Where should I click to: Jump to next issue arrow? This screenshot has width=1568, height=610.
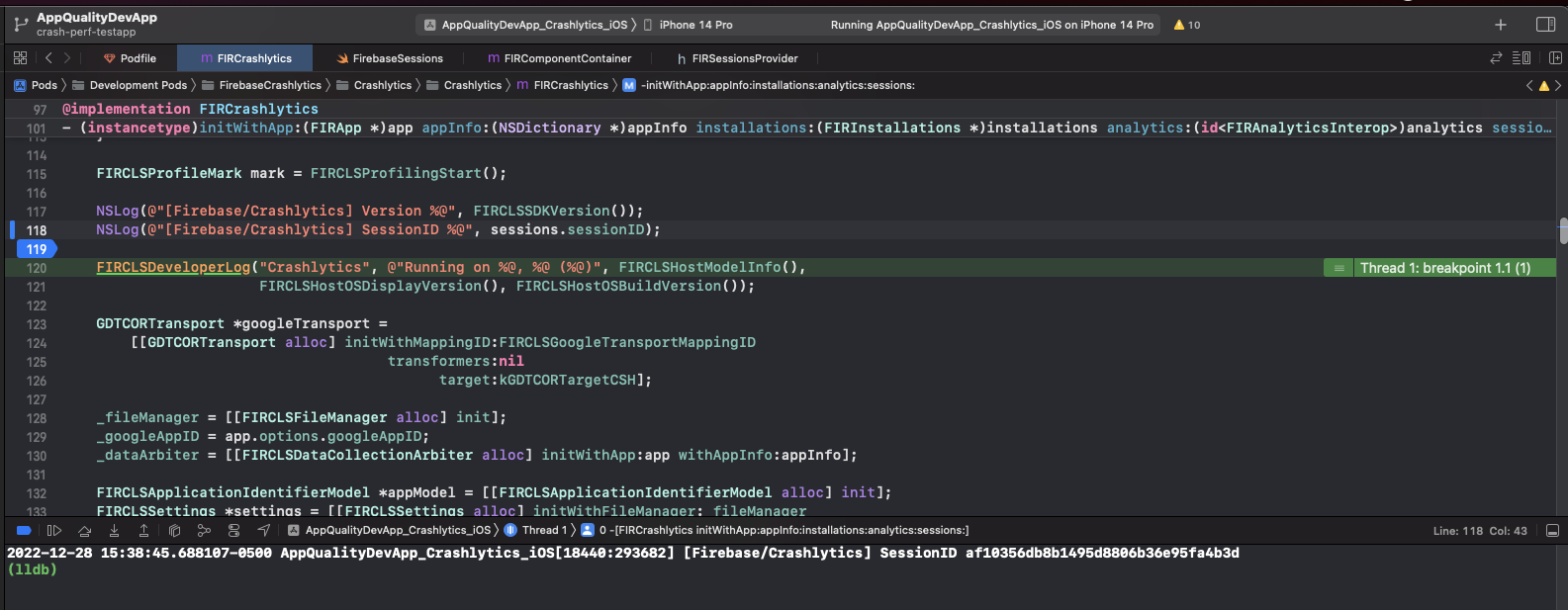pyautogui.click(x=1558, y=86)
